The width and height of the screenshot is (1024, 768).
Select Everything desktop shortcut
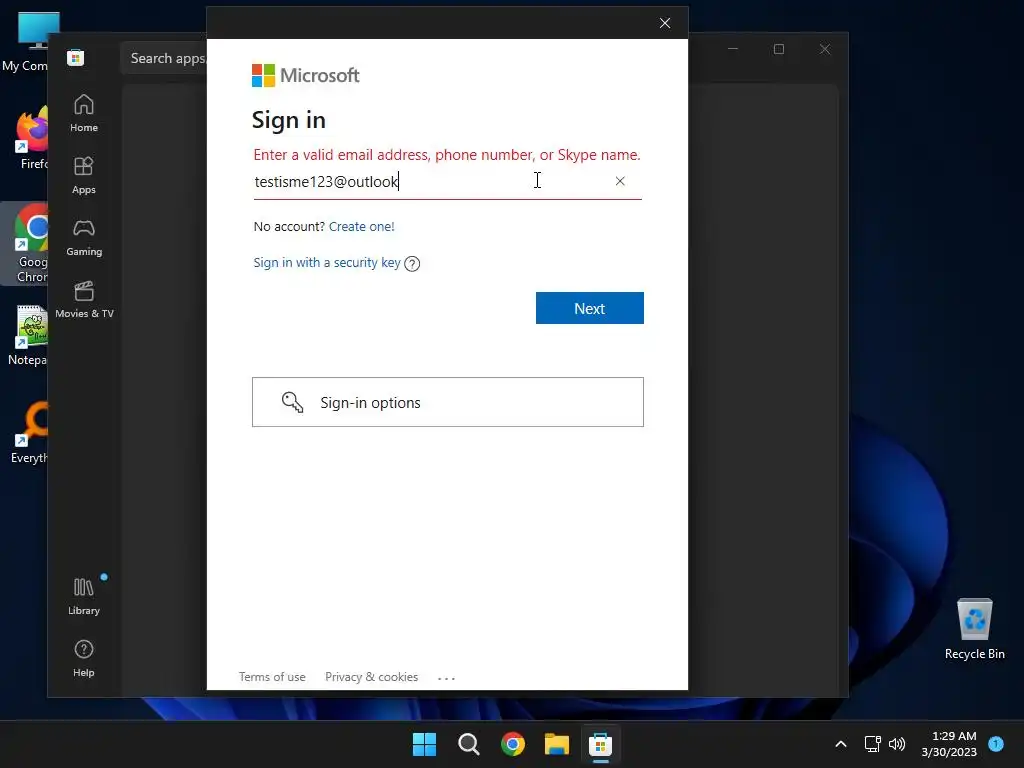tap(29, 432)
